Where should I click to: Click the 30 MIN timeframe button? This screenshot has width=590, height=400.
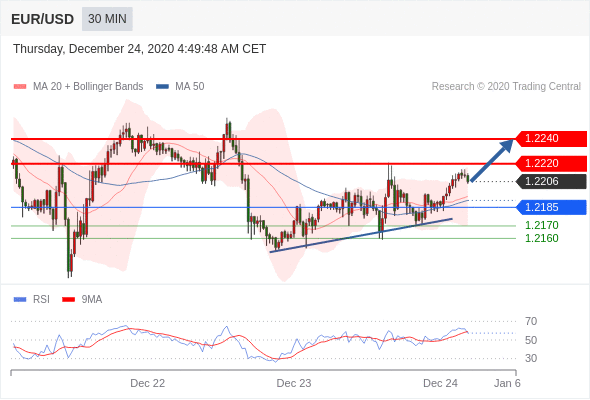[x=107, y=19]
